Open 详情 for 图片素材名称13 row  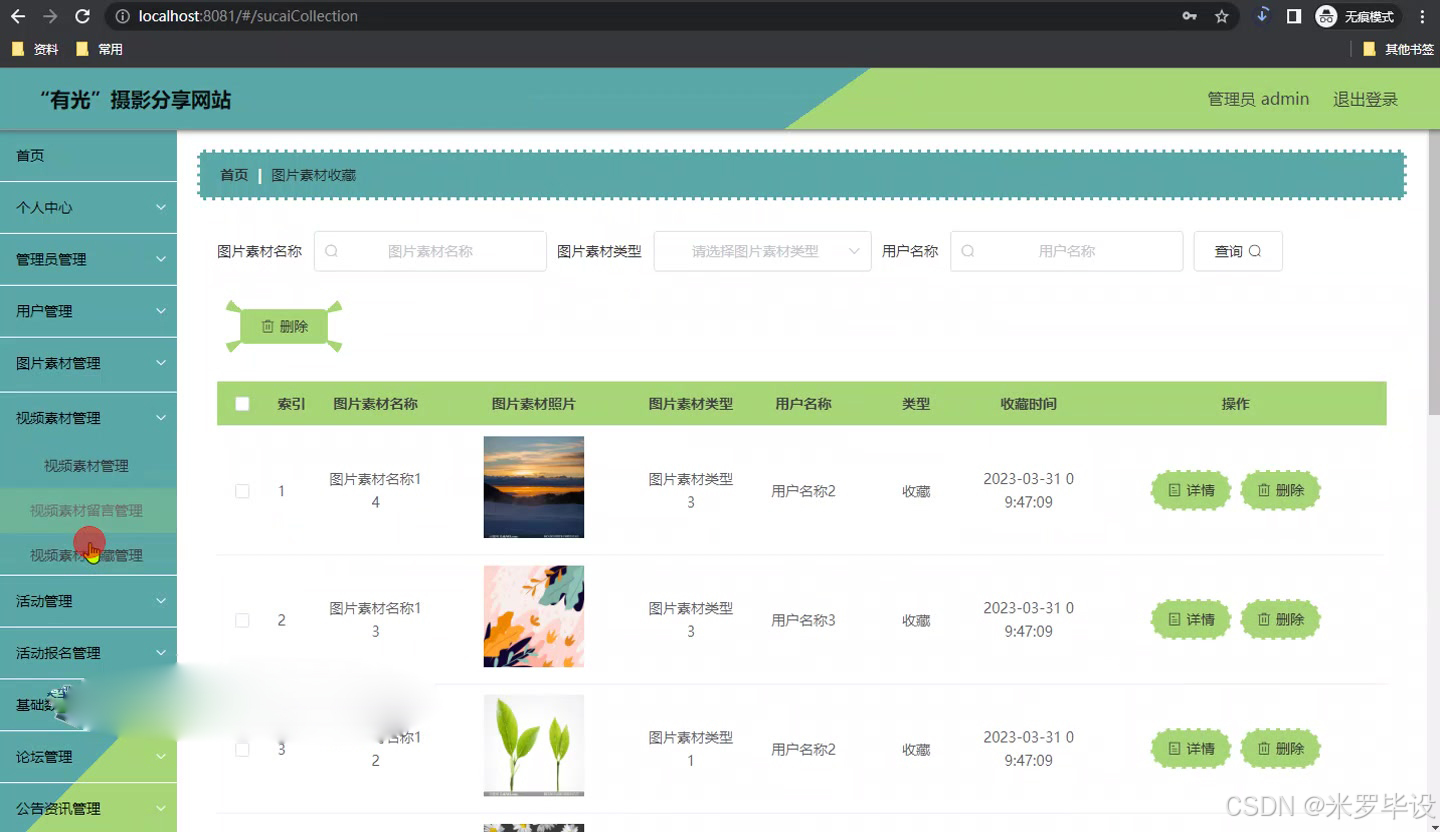[1191, 619]
